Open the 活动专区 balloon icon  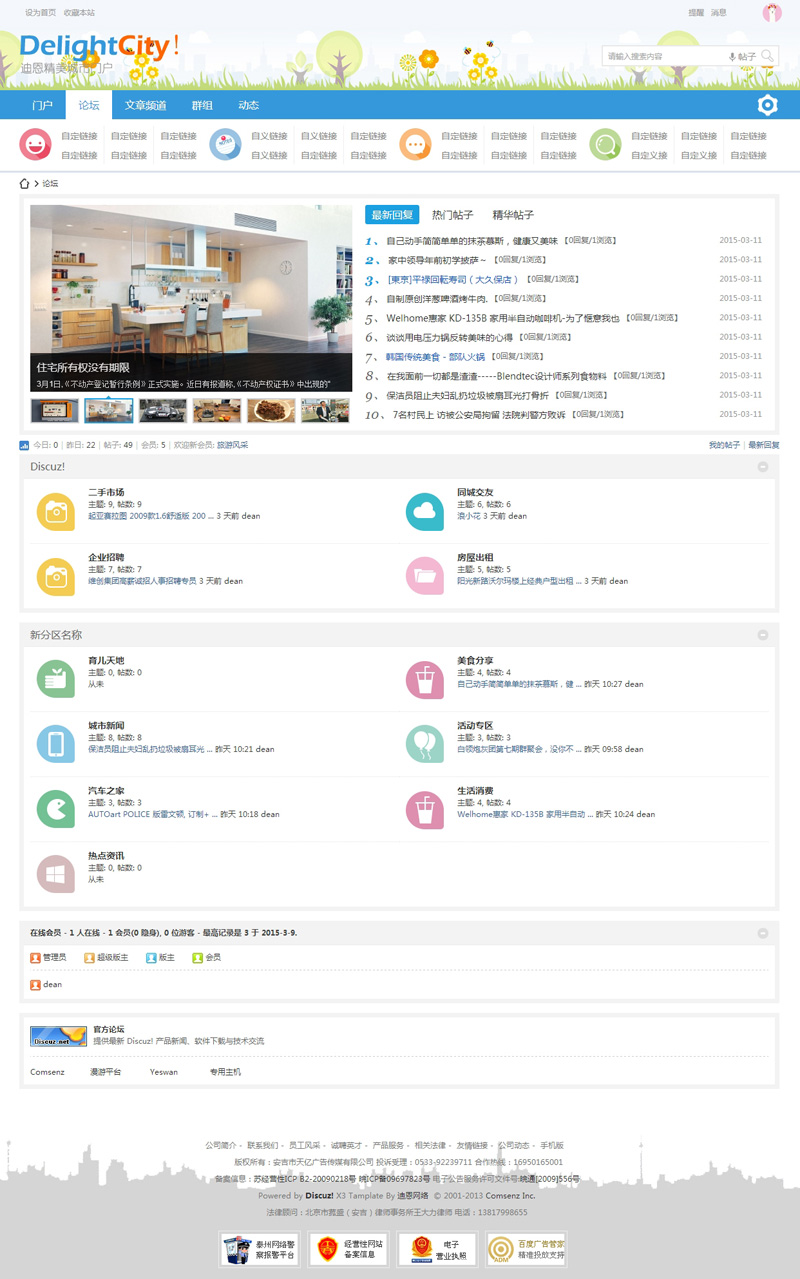coord(425,744)
